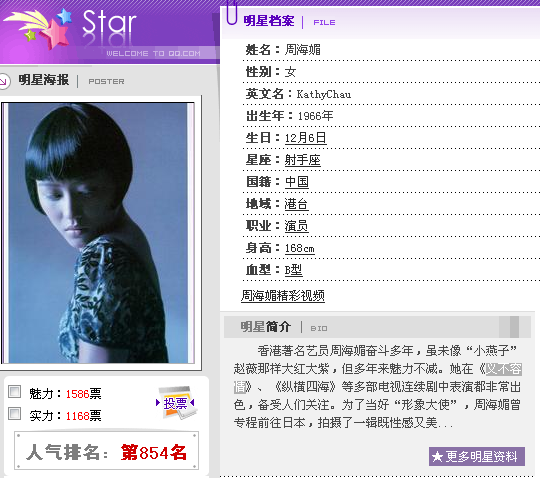Check the 实力 vote checkbox
The height and width of the screenshot is (478, 540).
pos(14,413)
